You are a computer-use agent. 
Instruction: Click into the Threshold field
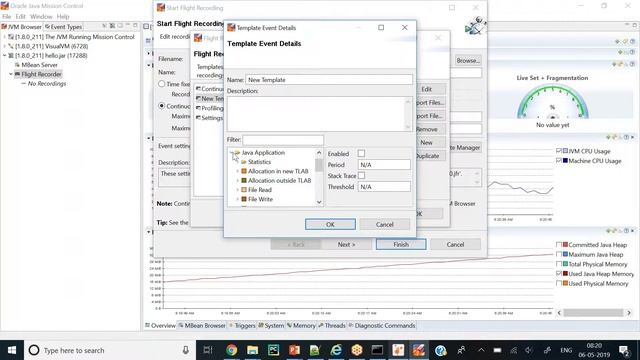(x=384, y=187)
